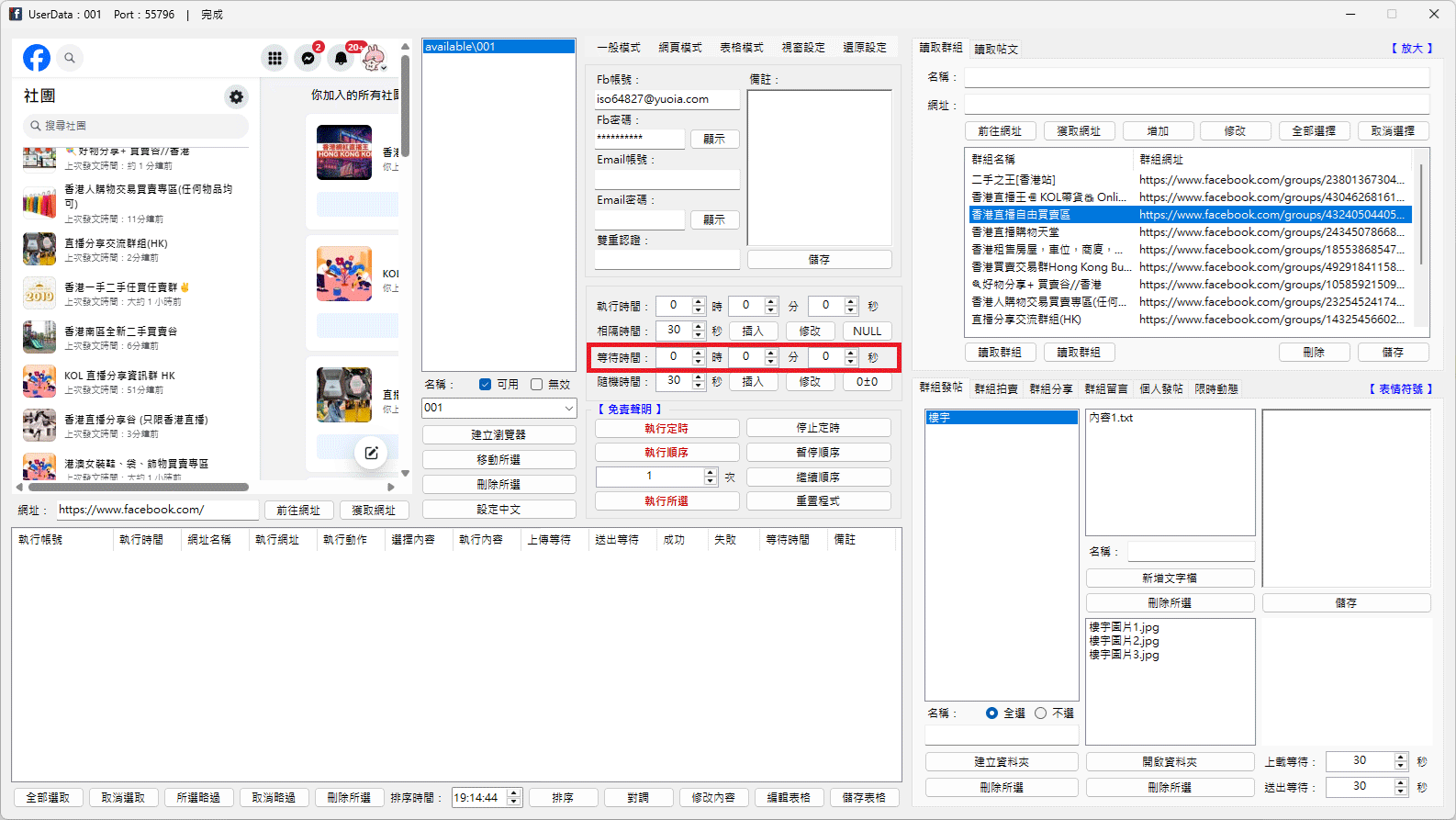1456x820 pixels.
Task: Open the Facebook notifications bell
Action: coord(342,58)
